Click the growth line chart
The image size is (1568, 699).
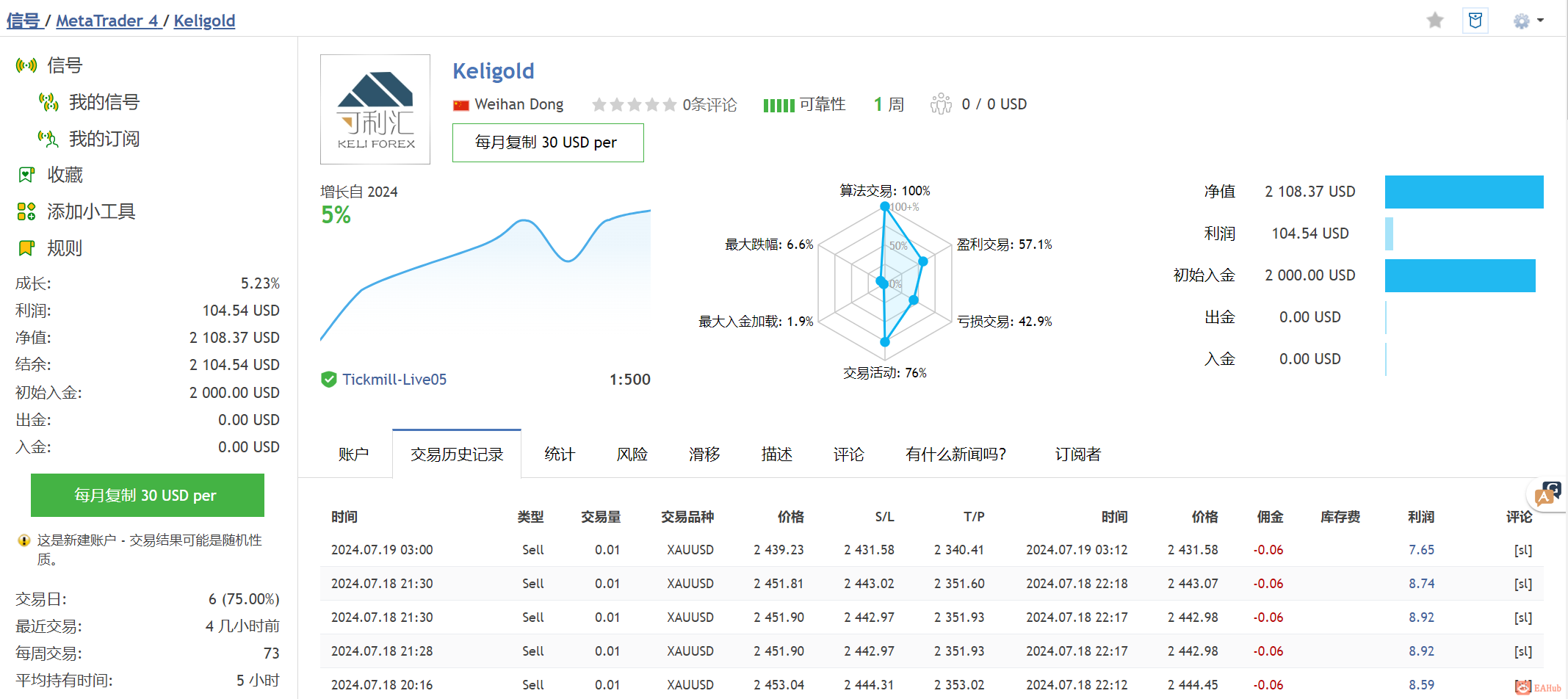coord(485,275)
